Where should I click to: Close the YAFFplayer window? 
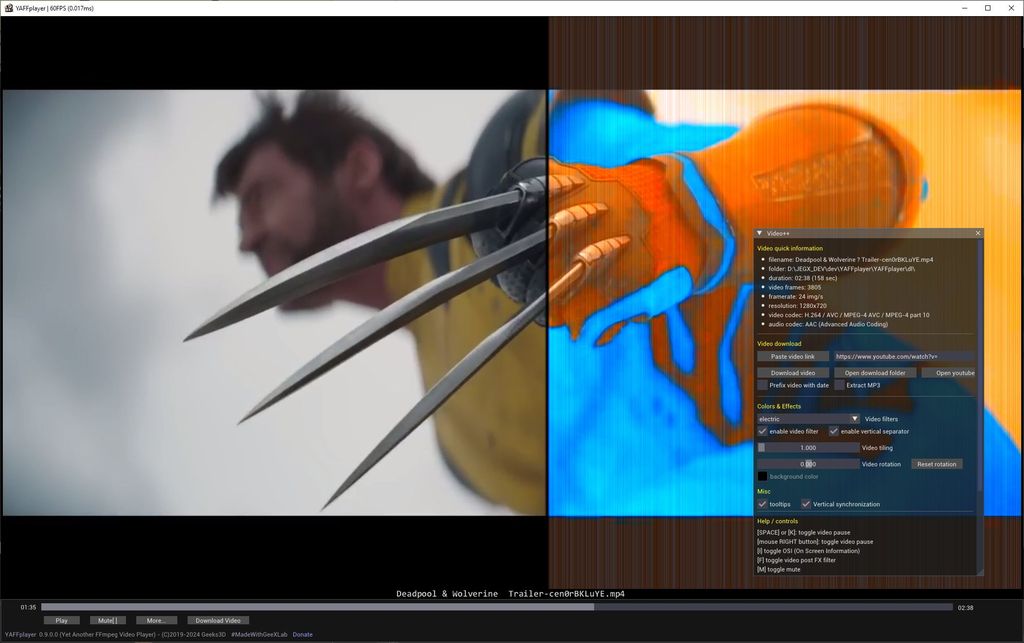[x=1010, y=8]
